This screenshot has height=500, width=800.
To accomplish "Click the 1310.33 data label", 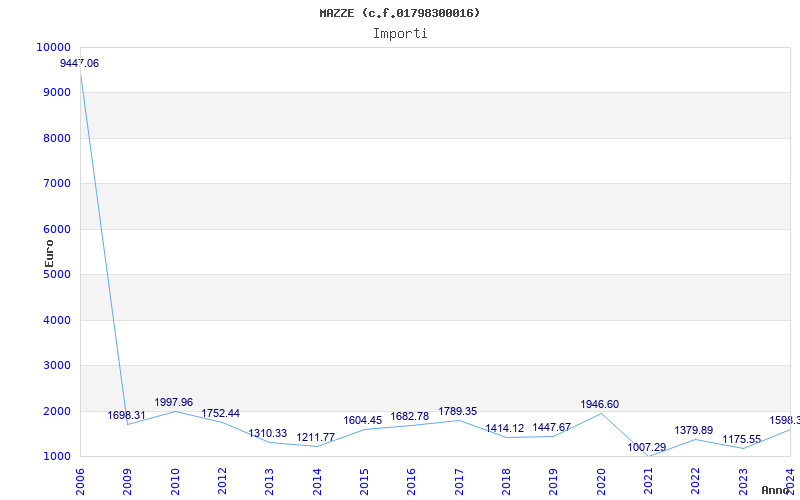I will [268, 433].
